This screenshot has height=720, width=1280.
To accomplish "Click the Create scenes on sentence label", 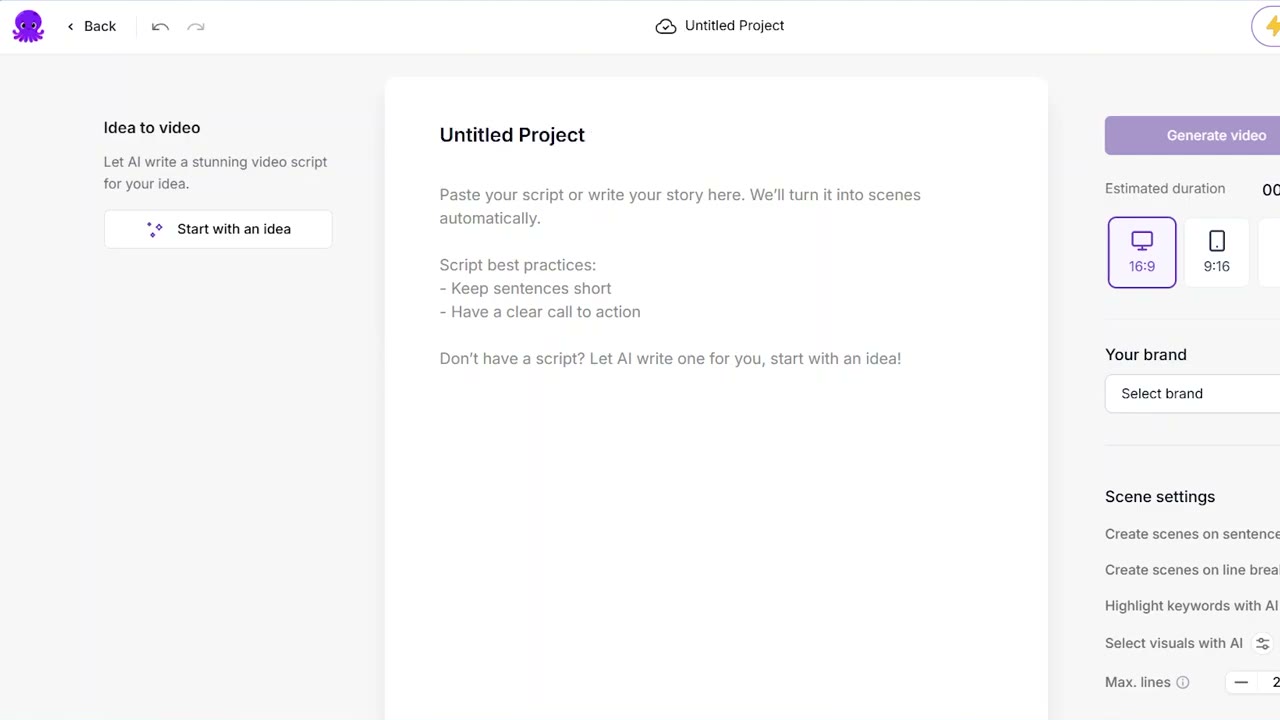I will 1192,534.
